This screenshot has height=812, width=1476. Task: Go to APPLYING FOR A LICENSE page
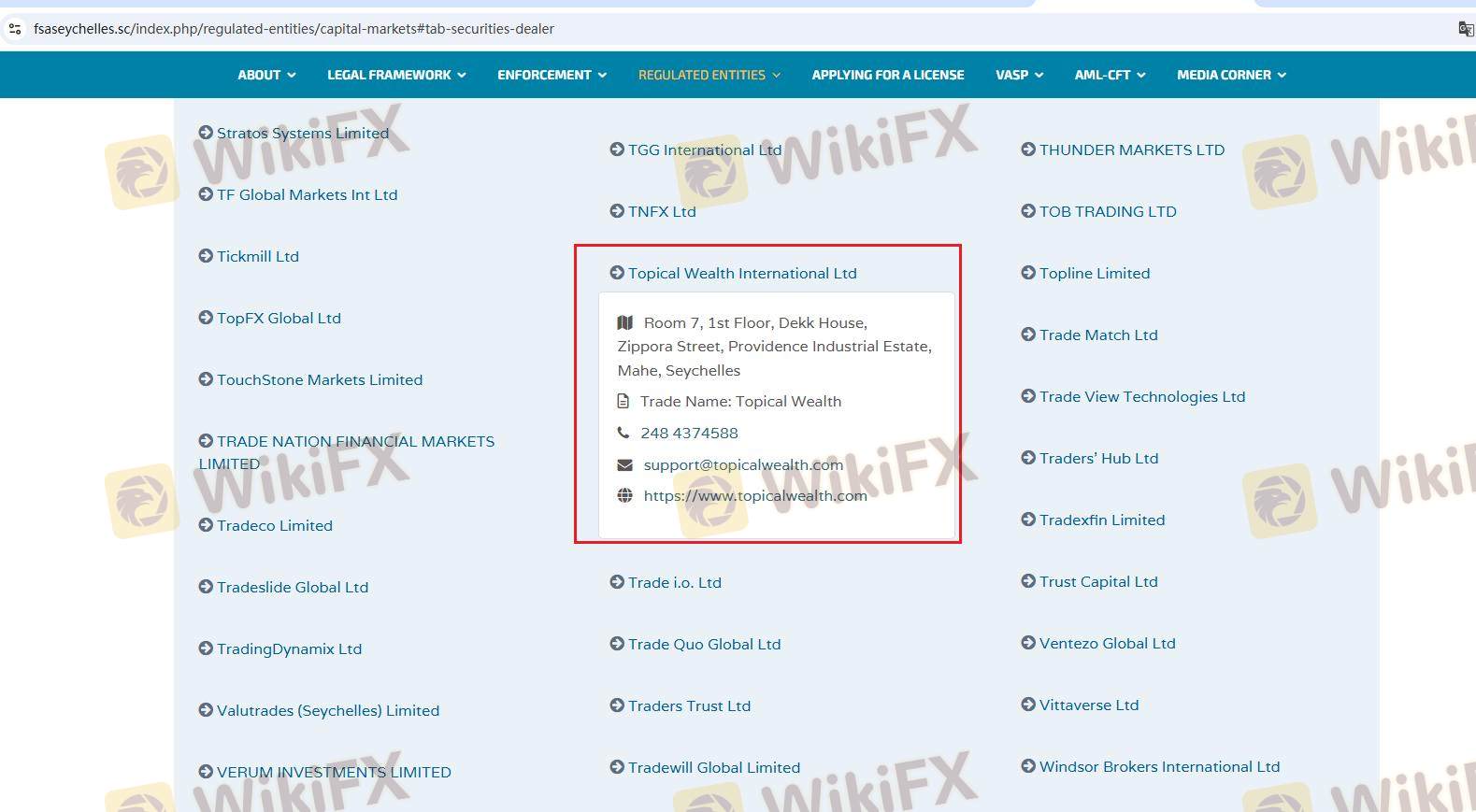pos(887,75)
